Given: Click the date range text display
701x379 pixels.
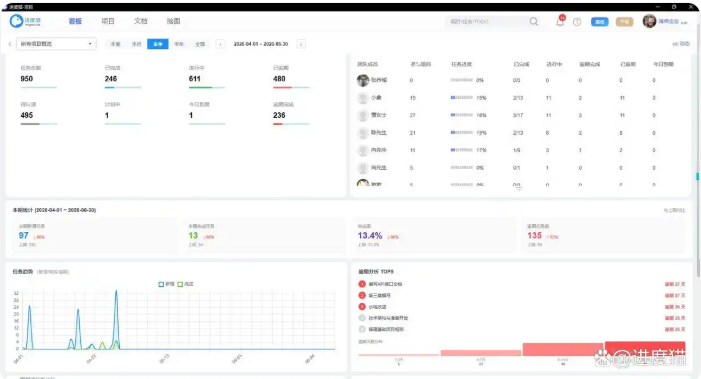Looking at the screenshot, I should 261,44.
